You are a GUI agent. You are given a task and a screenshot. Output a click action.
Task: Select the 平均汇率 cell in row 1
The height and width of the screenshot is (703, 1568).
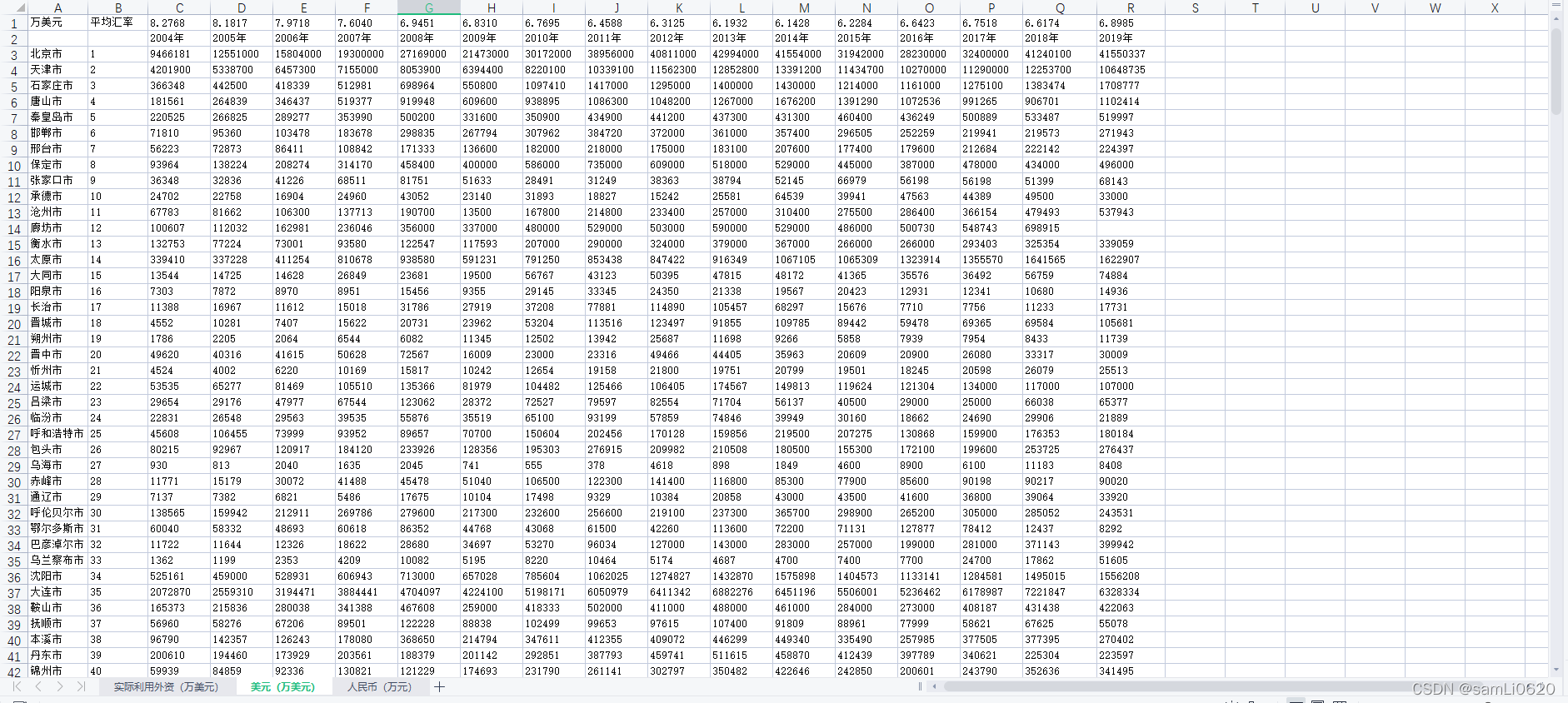117,22
